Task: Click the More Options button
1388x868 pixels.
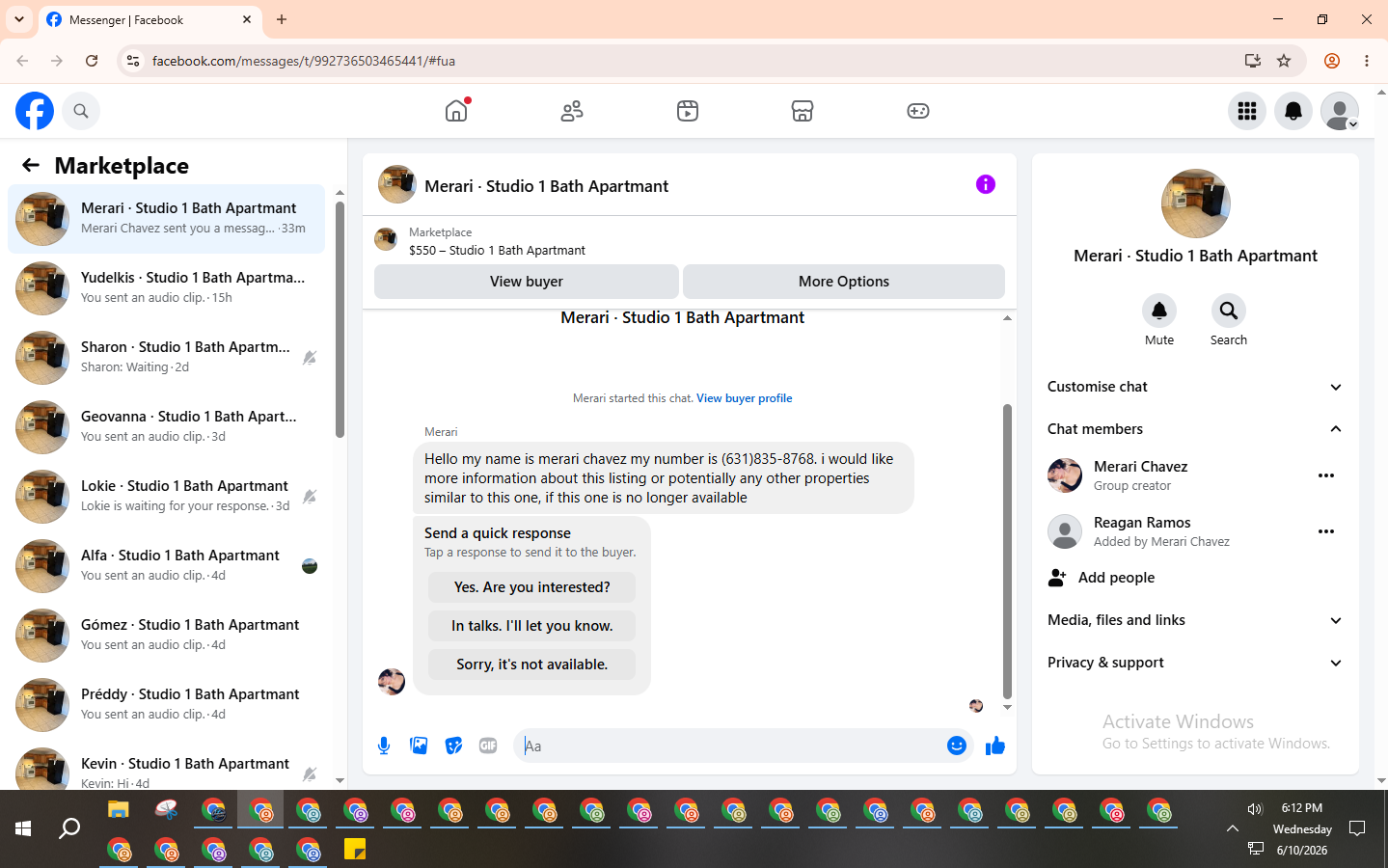Action: (x=844, y=282)
